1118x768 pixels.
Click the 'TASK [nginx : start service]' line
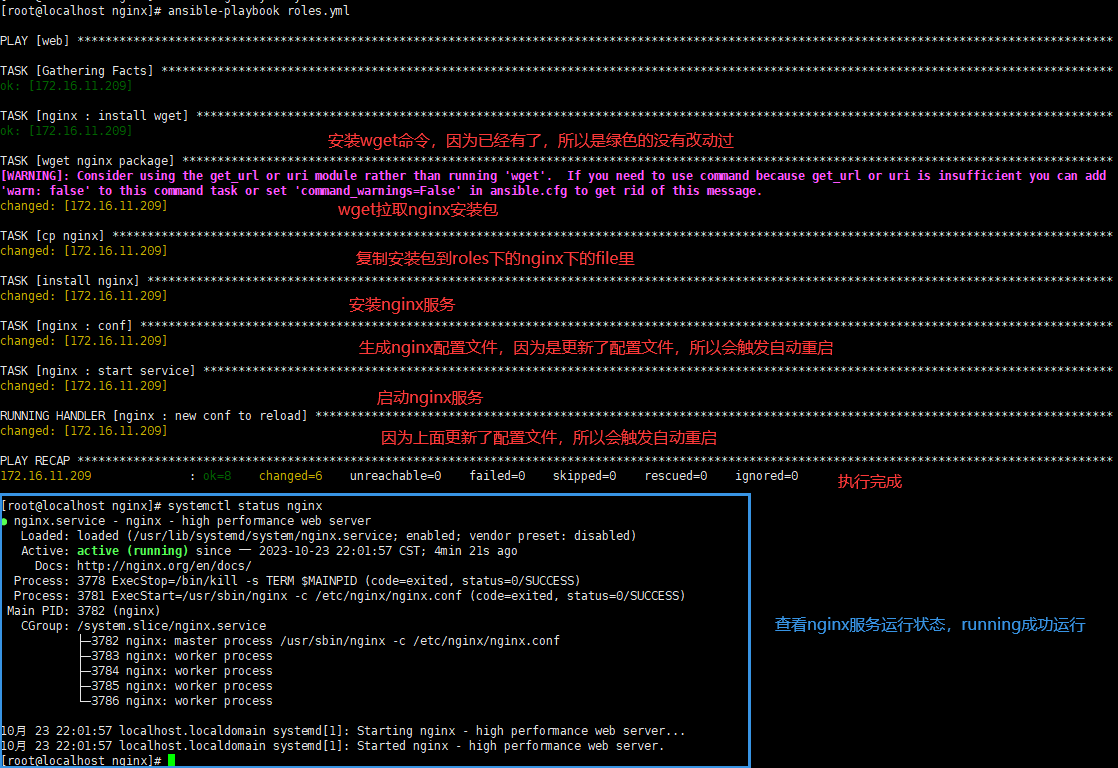point(556,370)
